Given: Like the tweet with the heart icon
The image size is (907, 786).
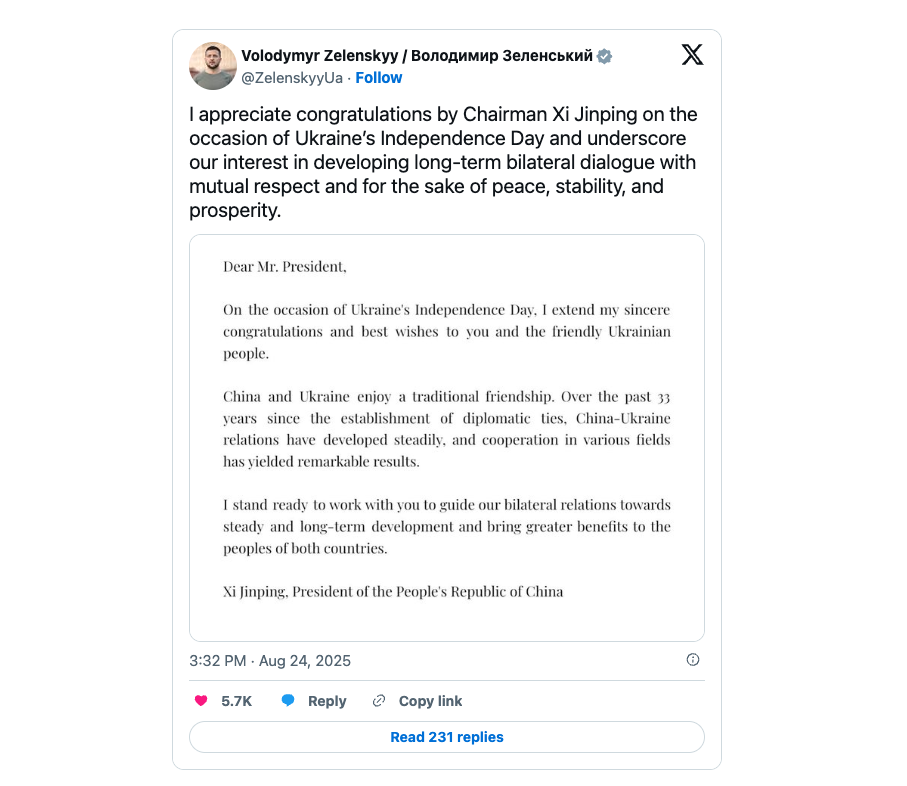Looking at the screenshot, I should pyautogui.click(x=201, y=701).
